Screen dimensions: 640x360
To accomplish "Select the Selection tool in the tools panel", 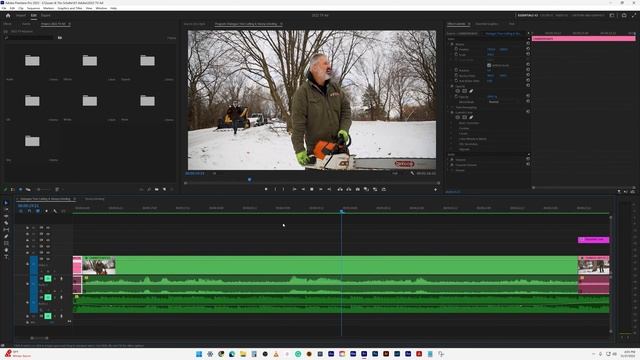I will pos(6,203).
